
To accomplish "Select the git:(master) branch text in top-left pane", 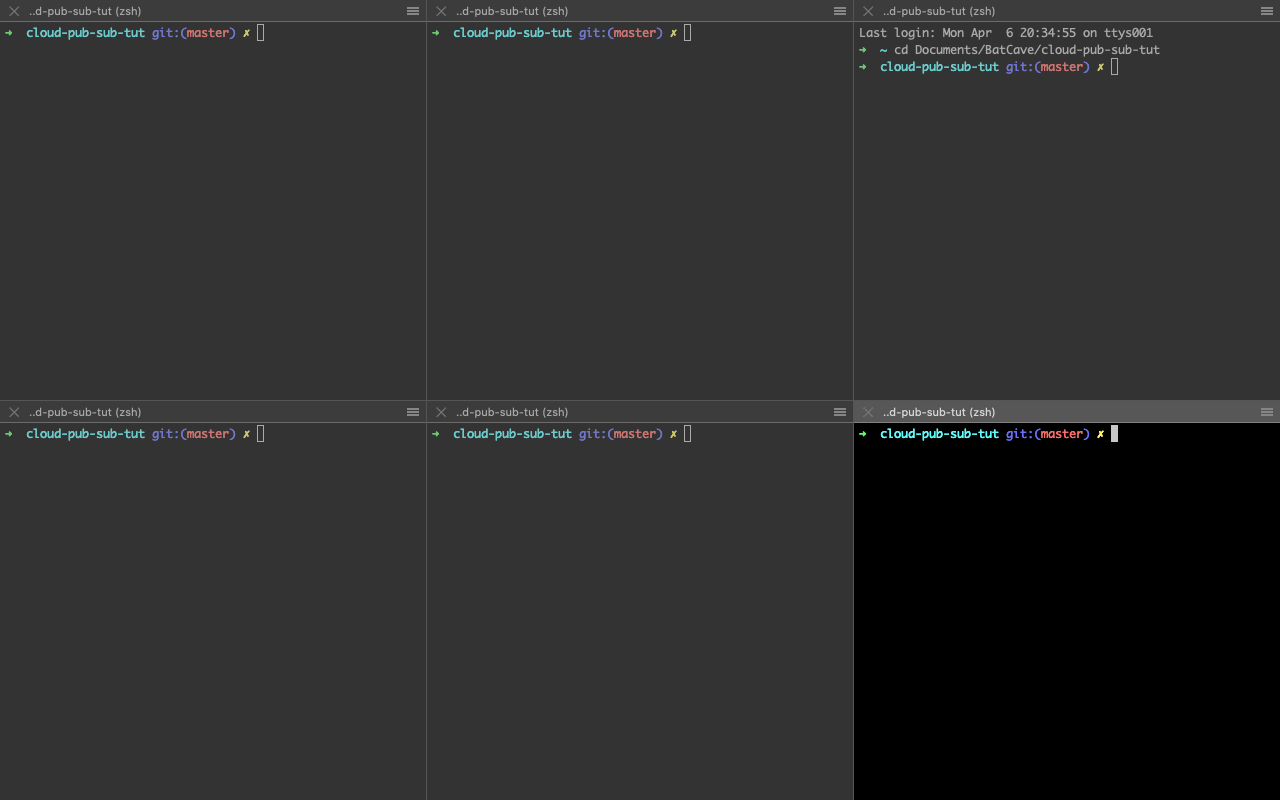I will [193, 33].
